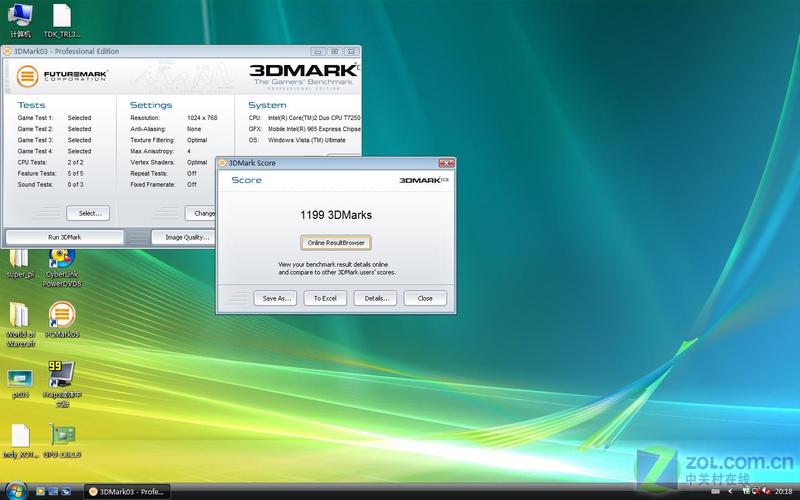Click the Show Desktop quick launch icon
The image size is (800, 500).
(x=53, y=492)
